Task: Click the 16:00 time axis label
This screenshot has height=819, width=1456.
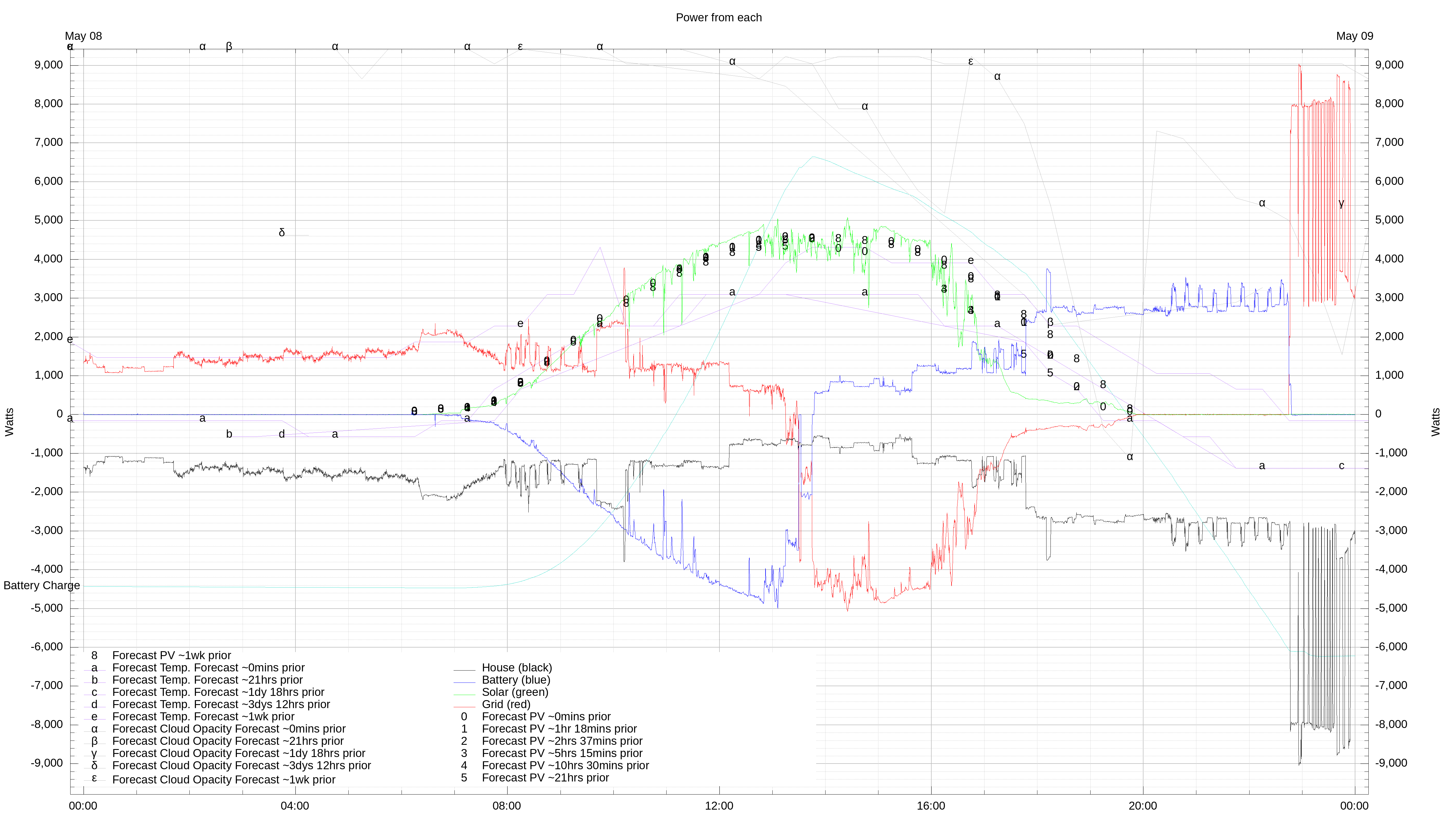Action: (x=930, y=806)
